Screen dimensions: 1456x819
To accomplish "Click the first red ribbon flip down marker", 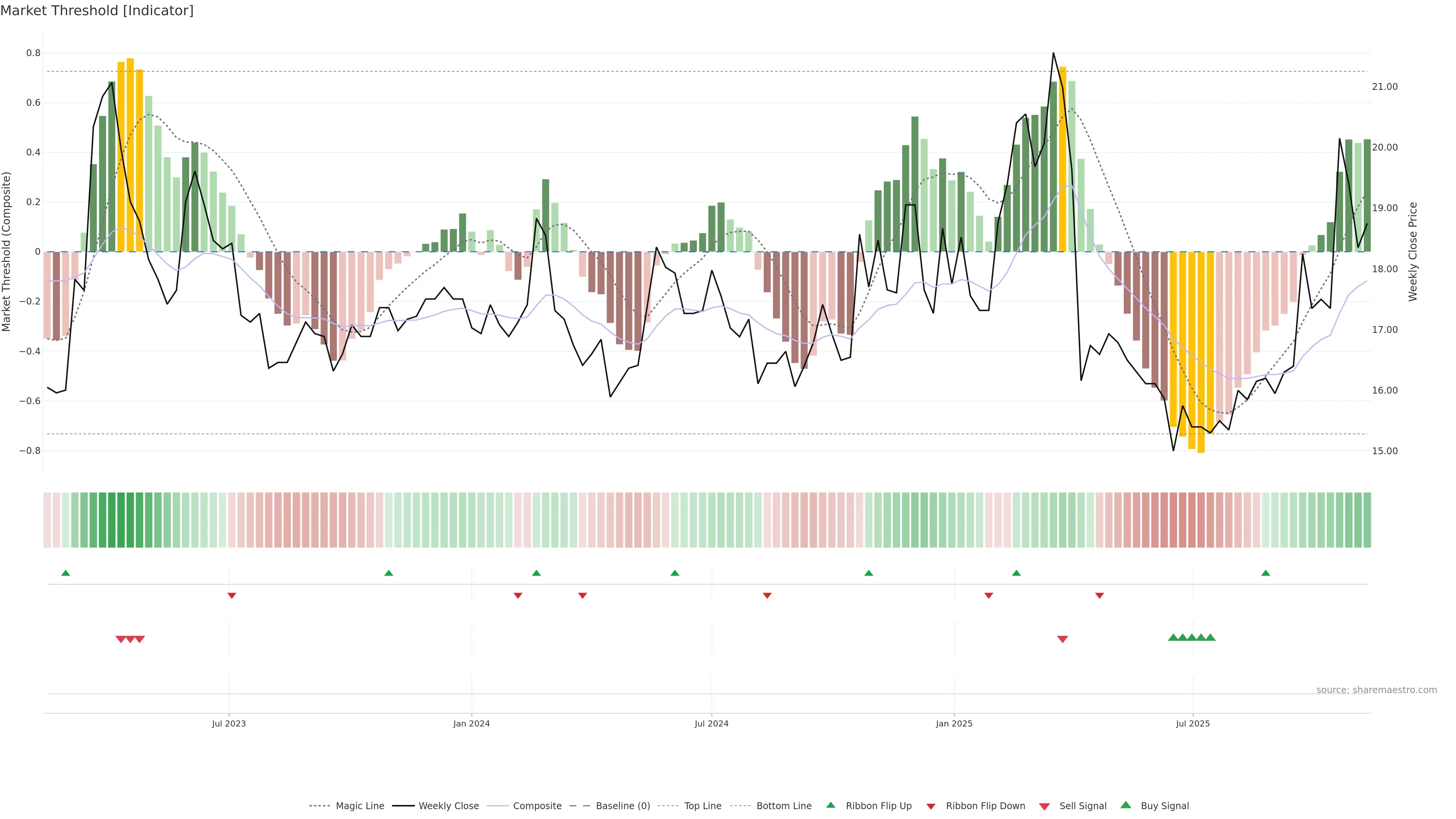I will pos(232,595).
